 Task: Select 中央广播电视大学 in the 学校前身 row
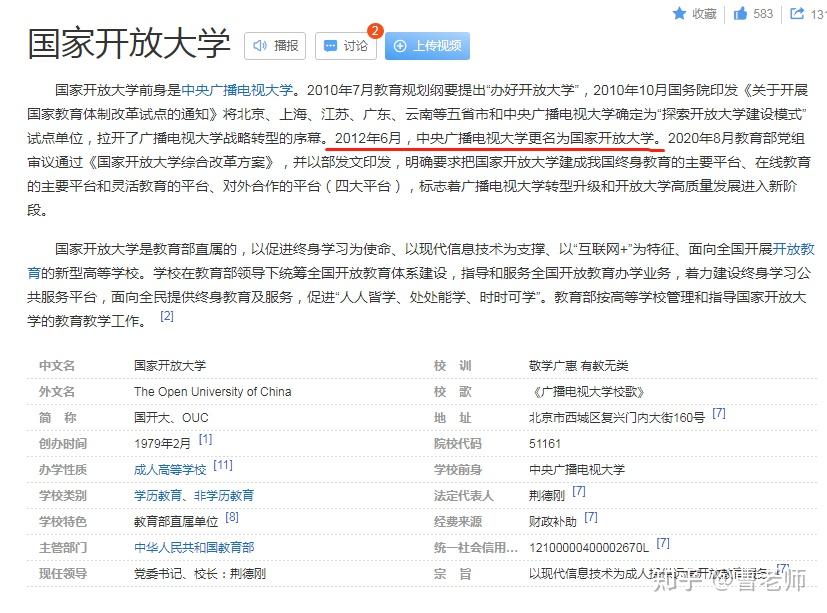[x=577, y=470]
